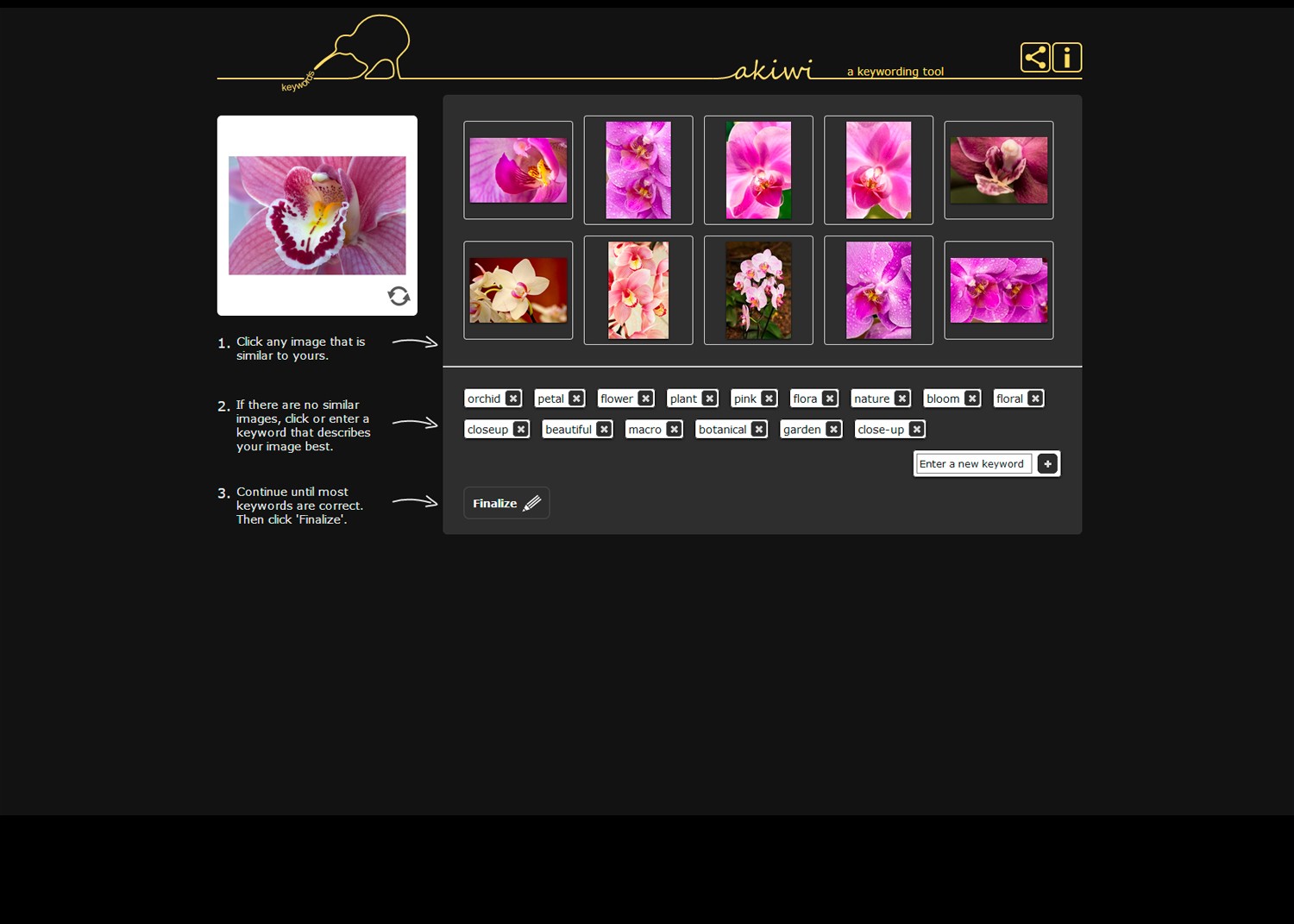Click the pencil icon on the Finalize button
The width and height of the screenshot is (1294, 924).
click(531, 503)
